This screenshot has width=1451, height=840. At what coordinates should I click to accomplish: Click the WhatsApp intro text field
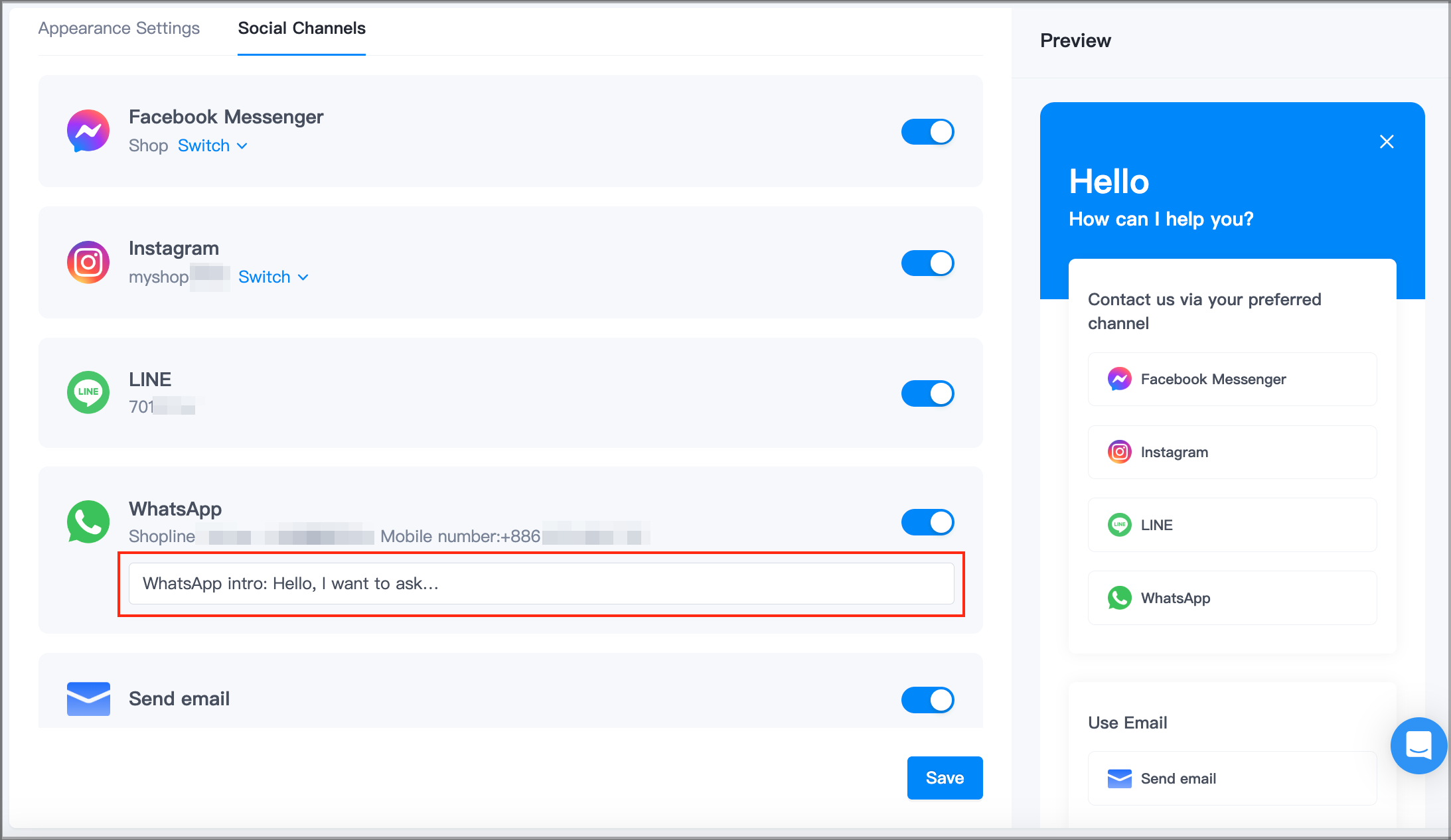[540, 584]
